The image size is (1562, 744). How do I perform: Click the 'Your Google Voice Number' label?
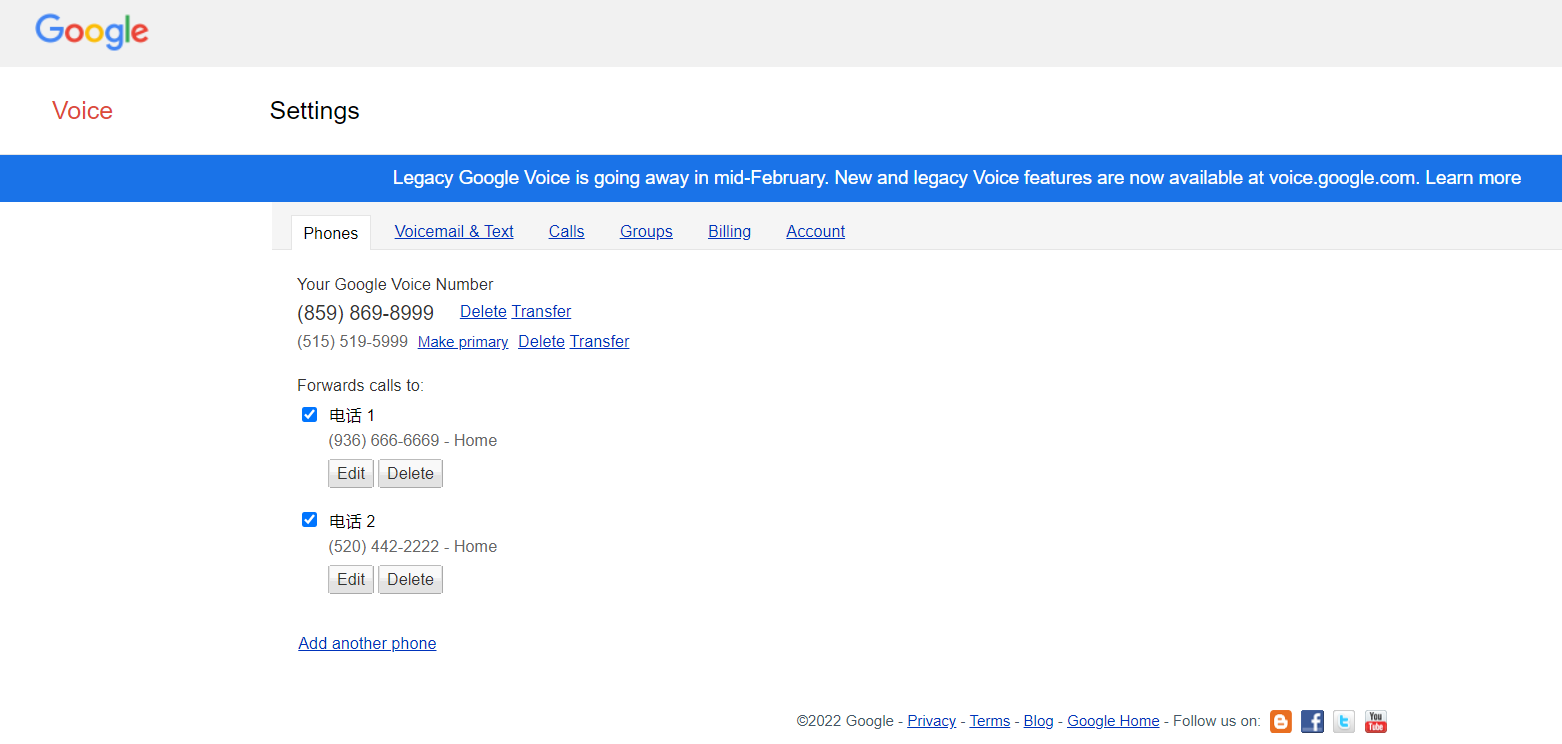tap(395, 285)
